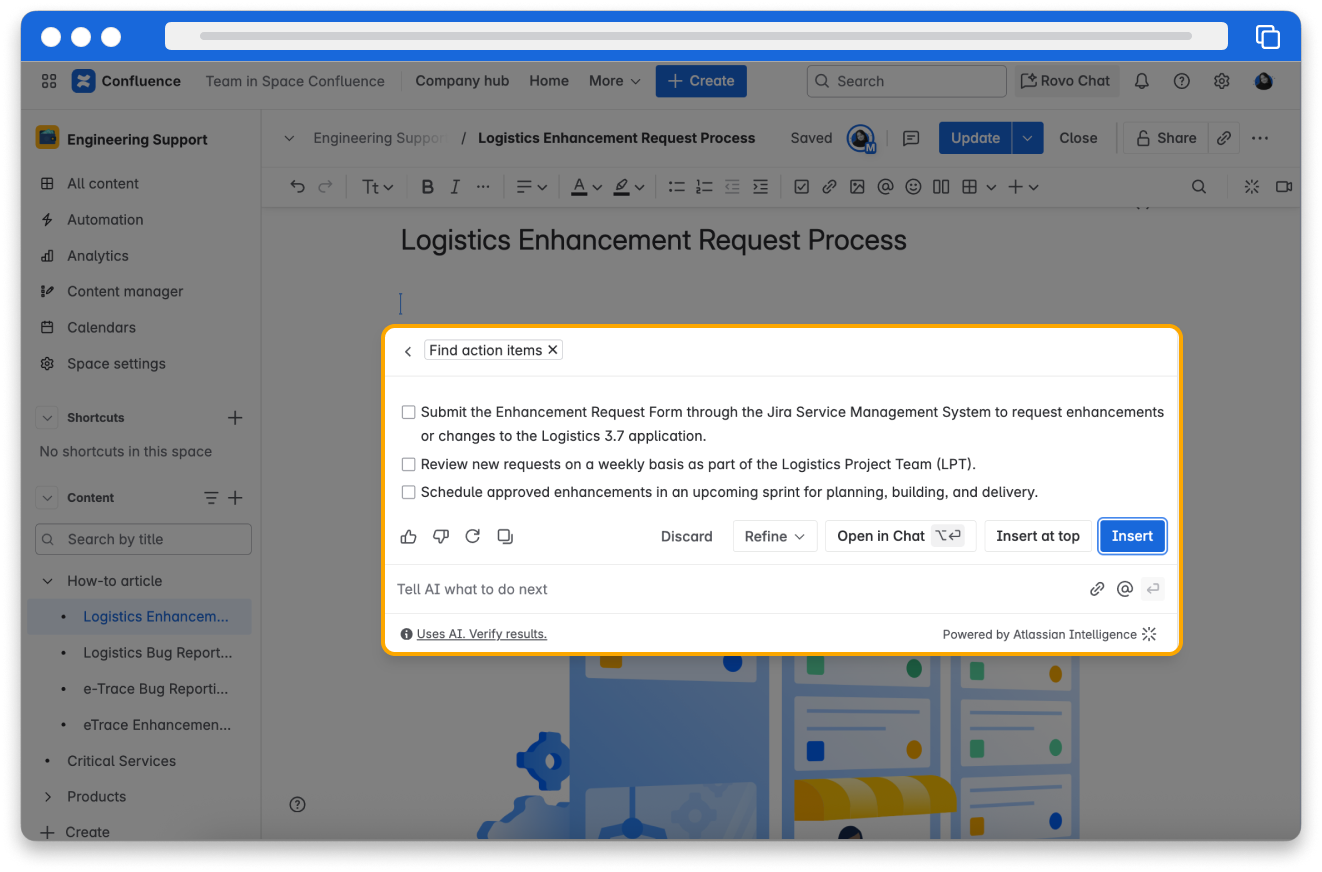Click the Atlassian Intelligence toolbar icon
1322x872 pixels.
(x=1251, y=186)
